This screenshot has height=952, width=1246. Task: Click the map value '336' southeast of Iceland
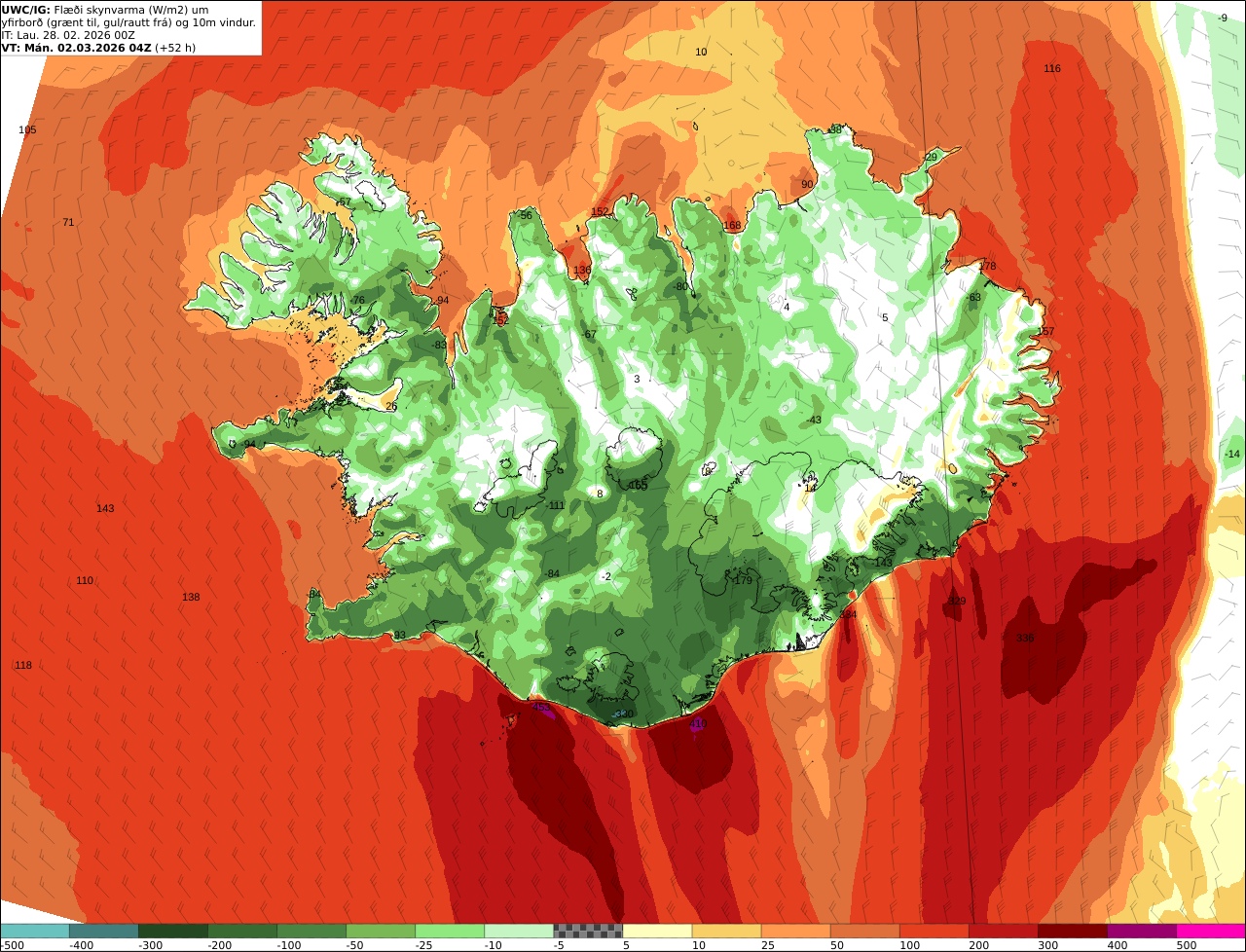click(1025, 639)
